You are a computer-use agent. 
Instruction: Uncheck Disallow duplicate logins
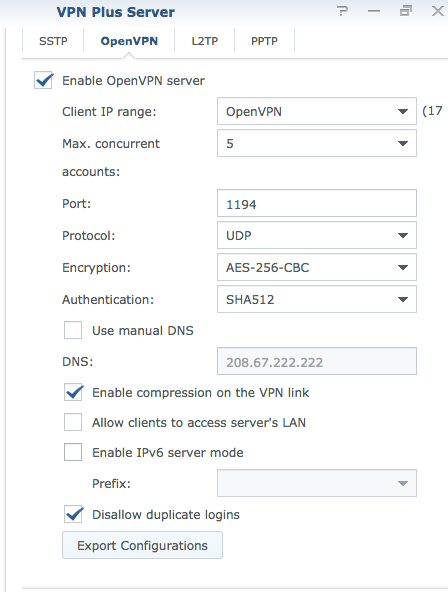pyautogui.click(x=73, y=514)
